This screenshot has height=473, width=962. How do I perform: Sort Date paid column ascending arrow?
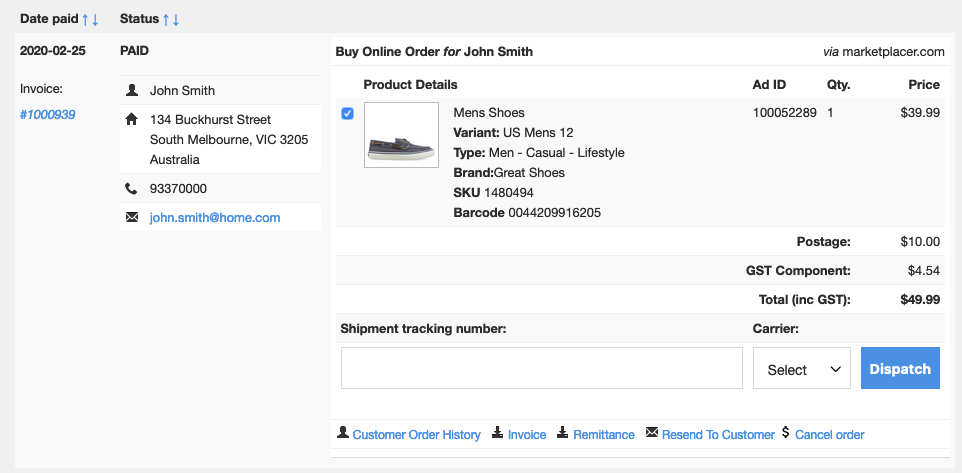coord(86,19)
